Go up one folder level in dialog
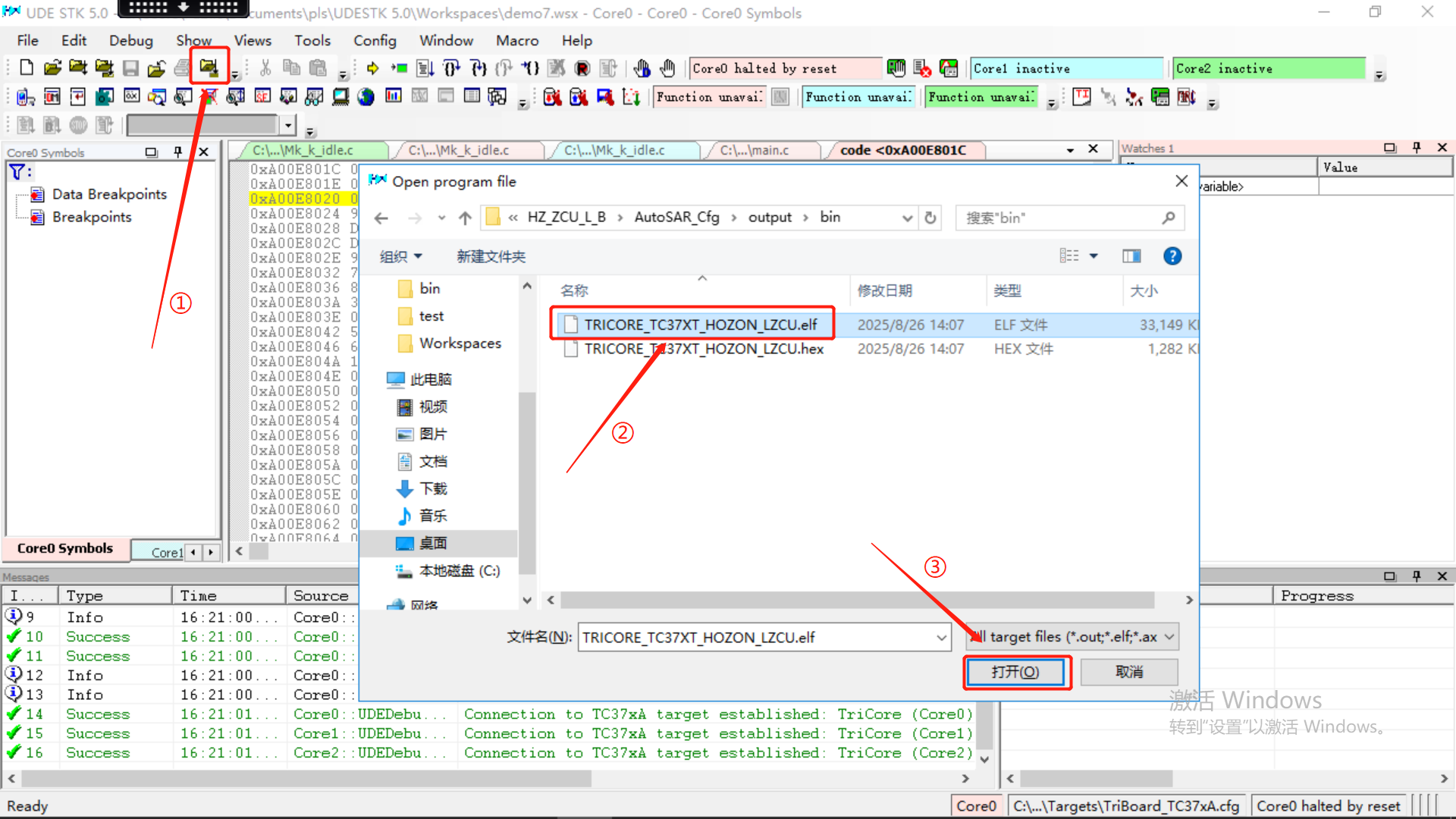Viewport: 1456px width, 819px height. [465, 218]
